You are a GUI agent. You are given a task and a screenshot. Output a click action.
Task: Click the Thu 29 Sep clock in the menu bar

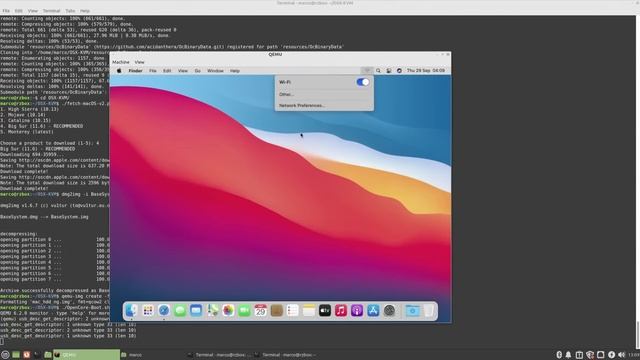pos(426,71)
